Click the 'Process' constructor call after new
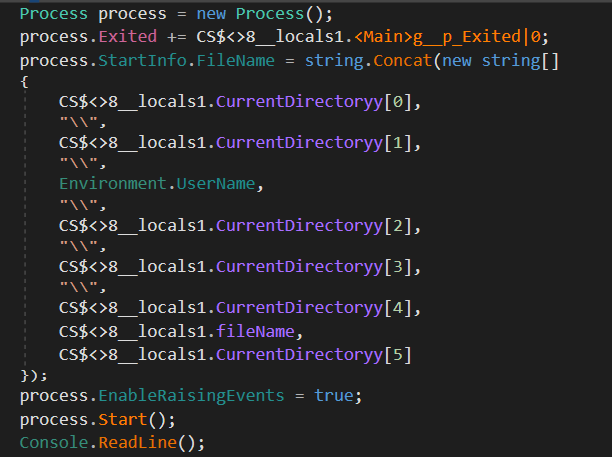 (270, 14)
